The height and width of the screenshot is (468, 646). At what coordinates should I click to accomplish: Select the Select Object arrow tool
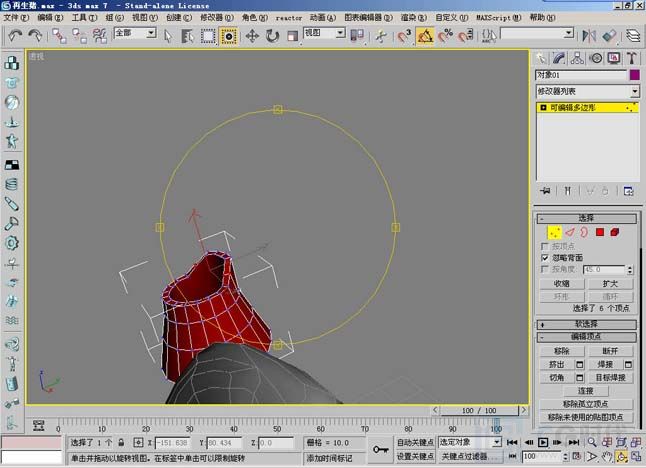168,36
